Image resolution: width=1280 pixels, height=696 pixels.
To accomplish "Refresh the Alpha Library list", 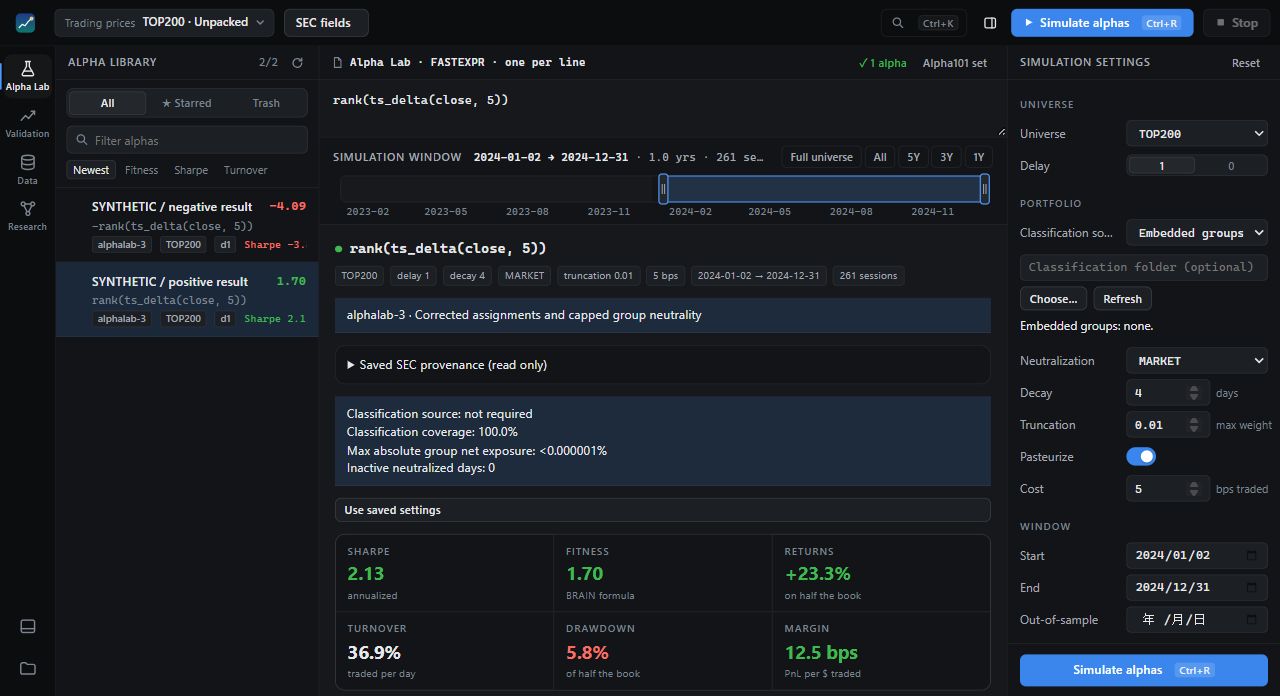I will pos(297,62).
